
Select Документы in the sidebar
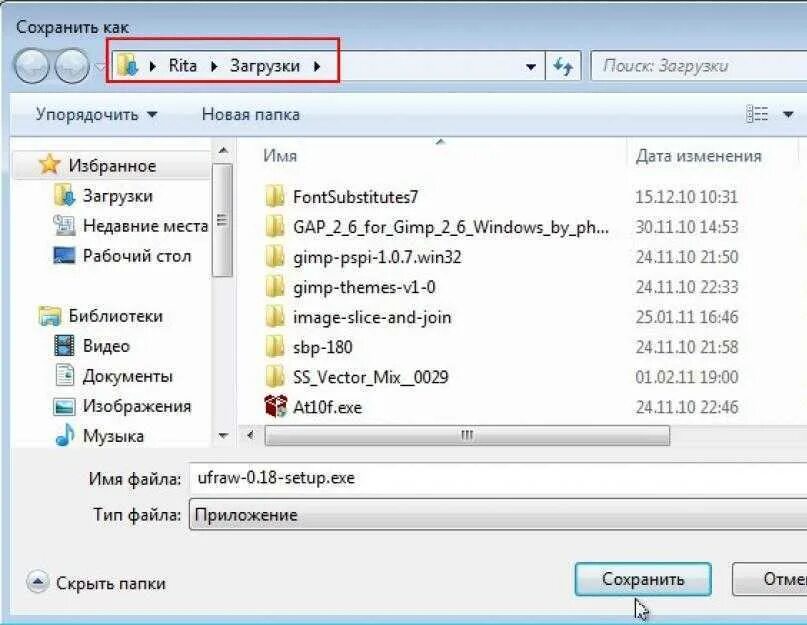click(x=128, y=376)
